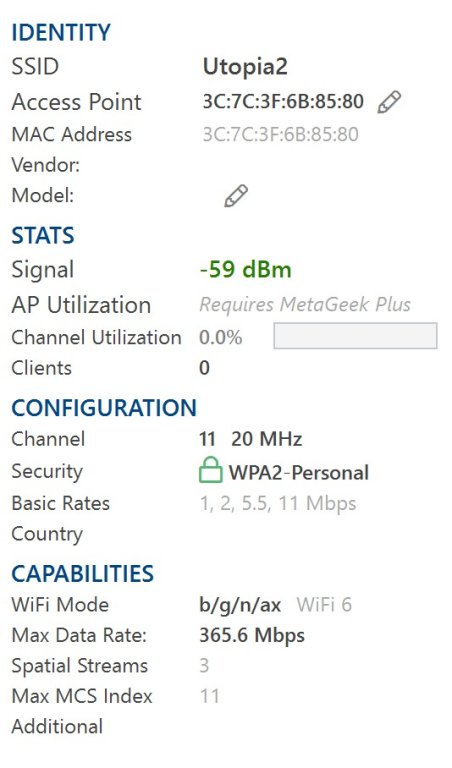
Task: Select the Utopia2 SSID value
Action: click(245, 67)
